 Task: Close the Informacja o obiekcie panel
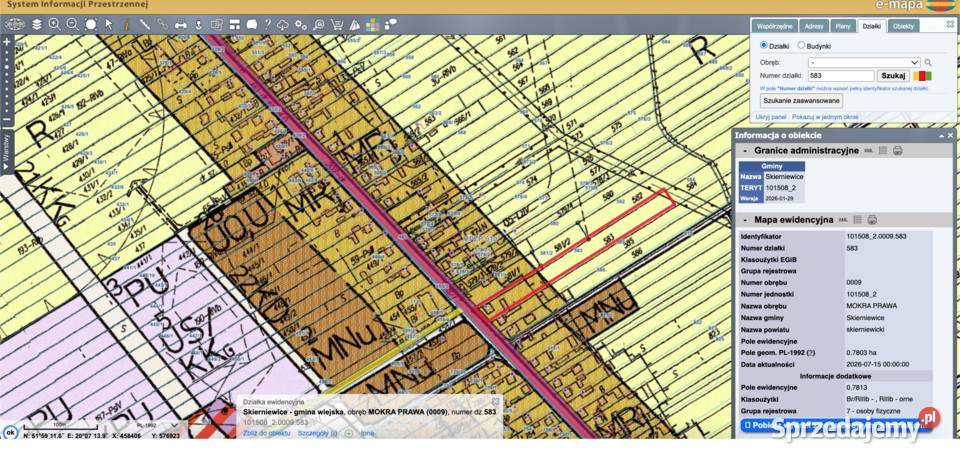click(x=950, y=135)
